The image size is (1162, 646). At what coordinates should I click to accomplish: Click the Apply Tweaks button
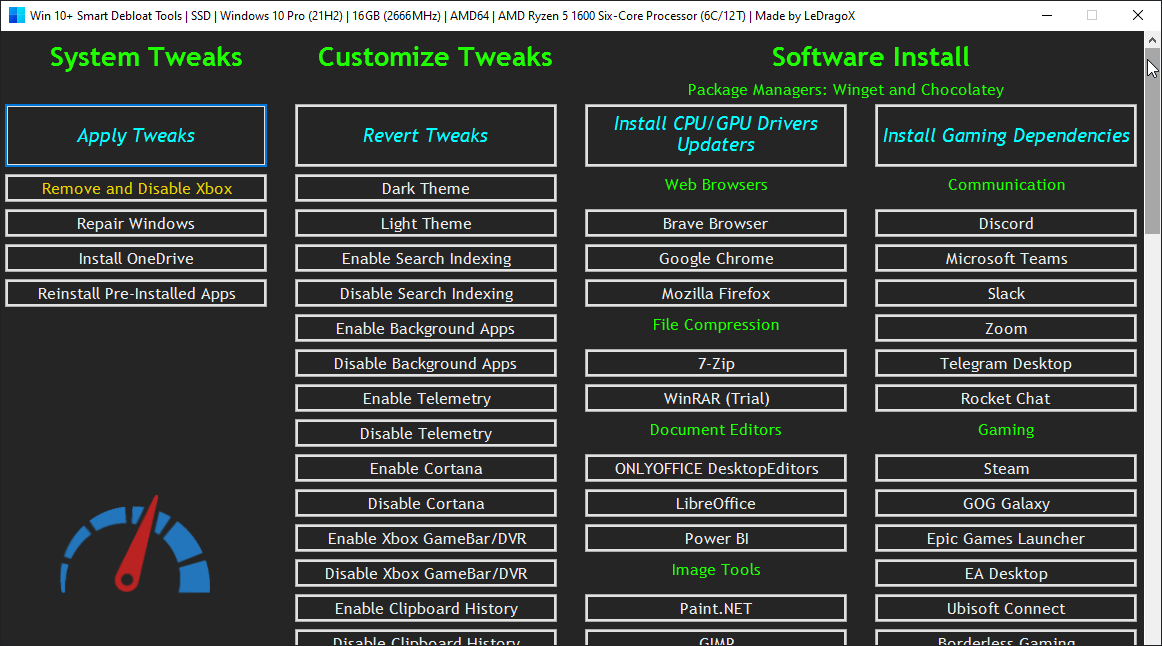point(136,136)
